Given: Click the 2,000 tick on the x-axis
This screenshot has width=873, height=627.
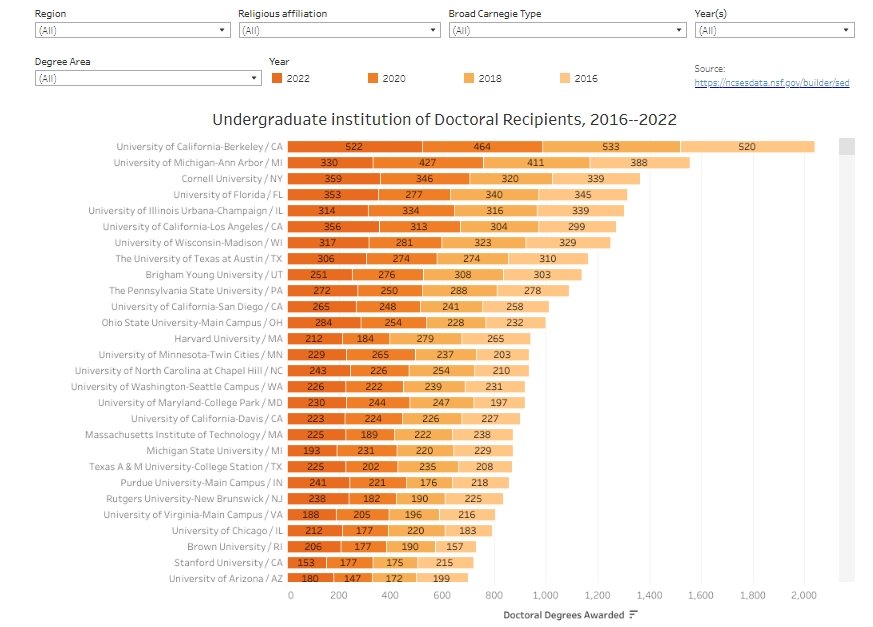Looking at the screenshot, I should 804,595.
